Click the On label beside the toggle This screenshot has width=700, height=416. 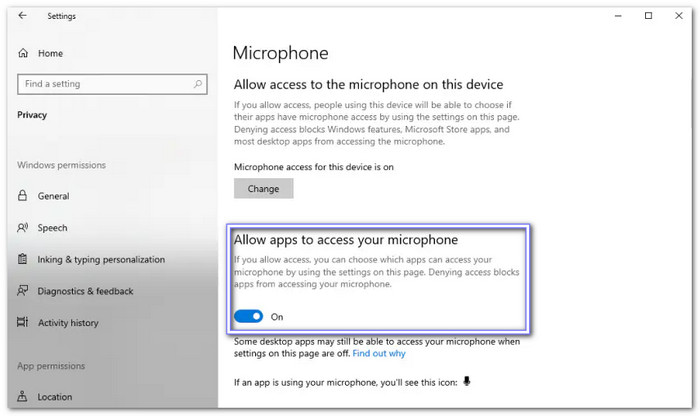click(277, 316)
